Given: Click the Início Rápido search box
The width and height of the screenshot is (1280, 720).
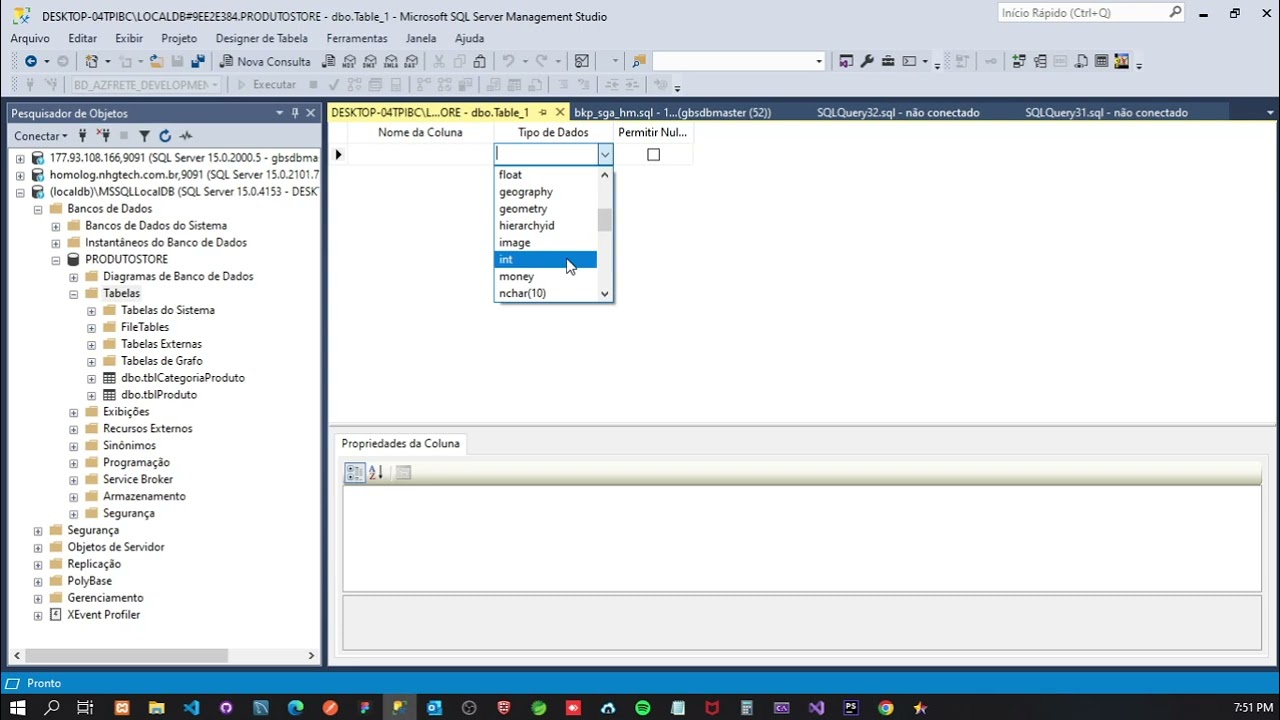Looking at the screenshot, I should [1092, 13].
